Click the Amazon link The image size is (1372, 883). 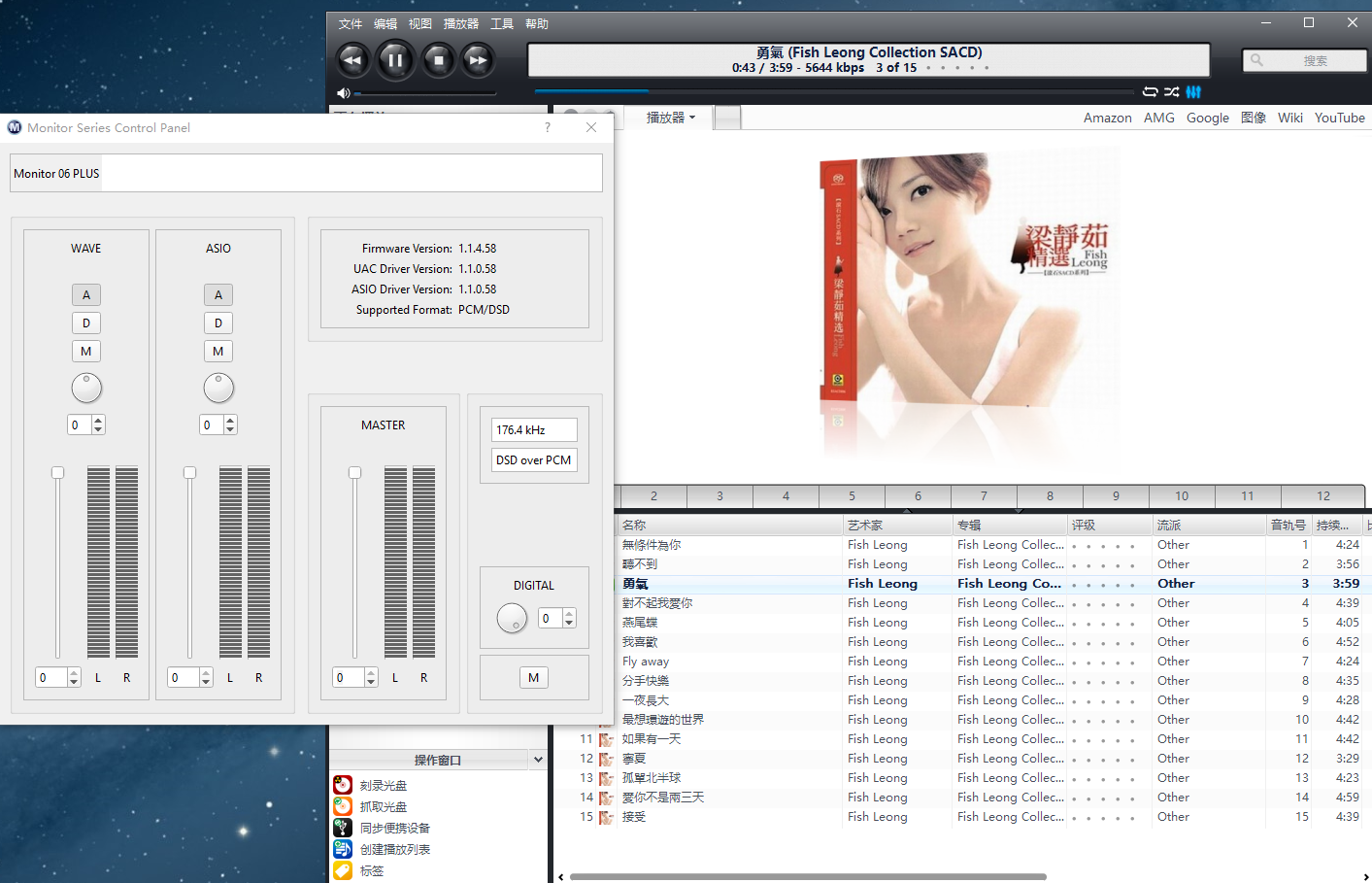(x=1107, y=118)
